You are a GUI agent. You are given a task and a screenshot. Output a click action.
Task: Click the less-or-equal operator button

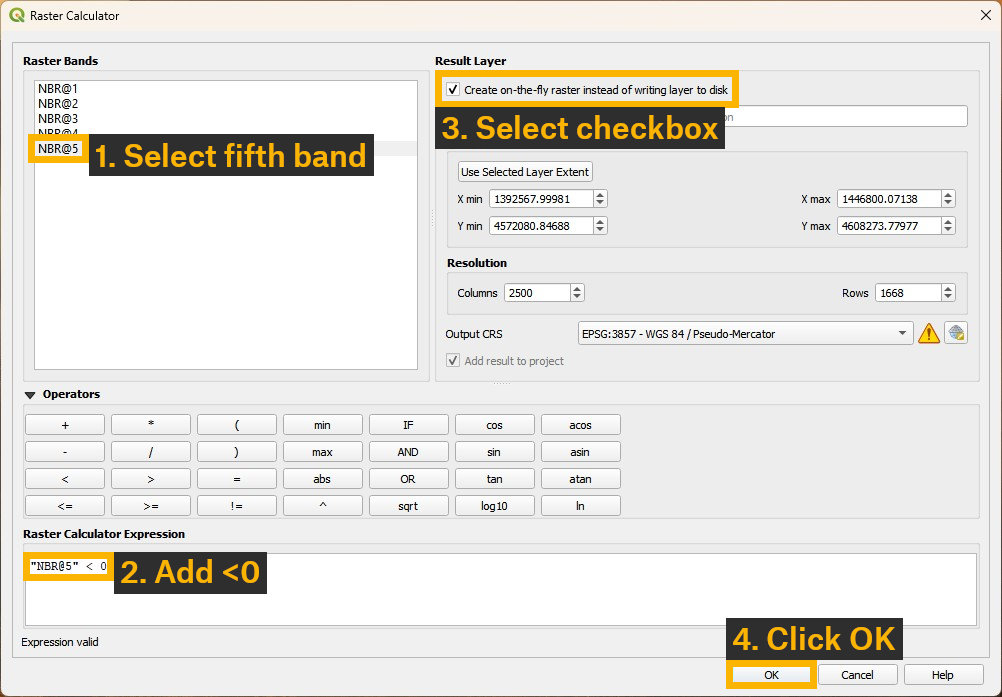click(x=65, y=505)
